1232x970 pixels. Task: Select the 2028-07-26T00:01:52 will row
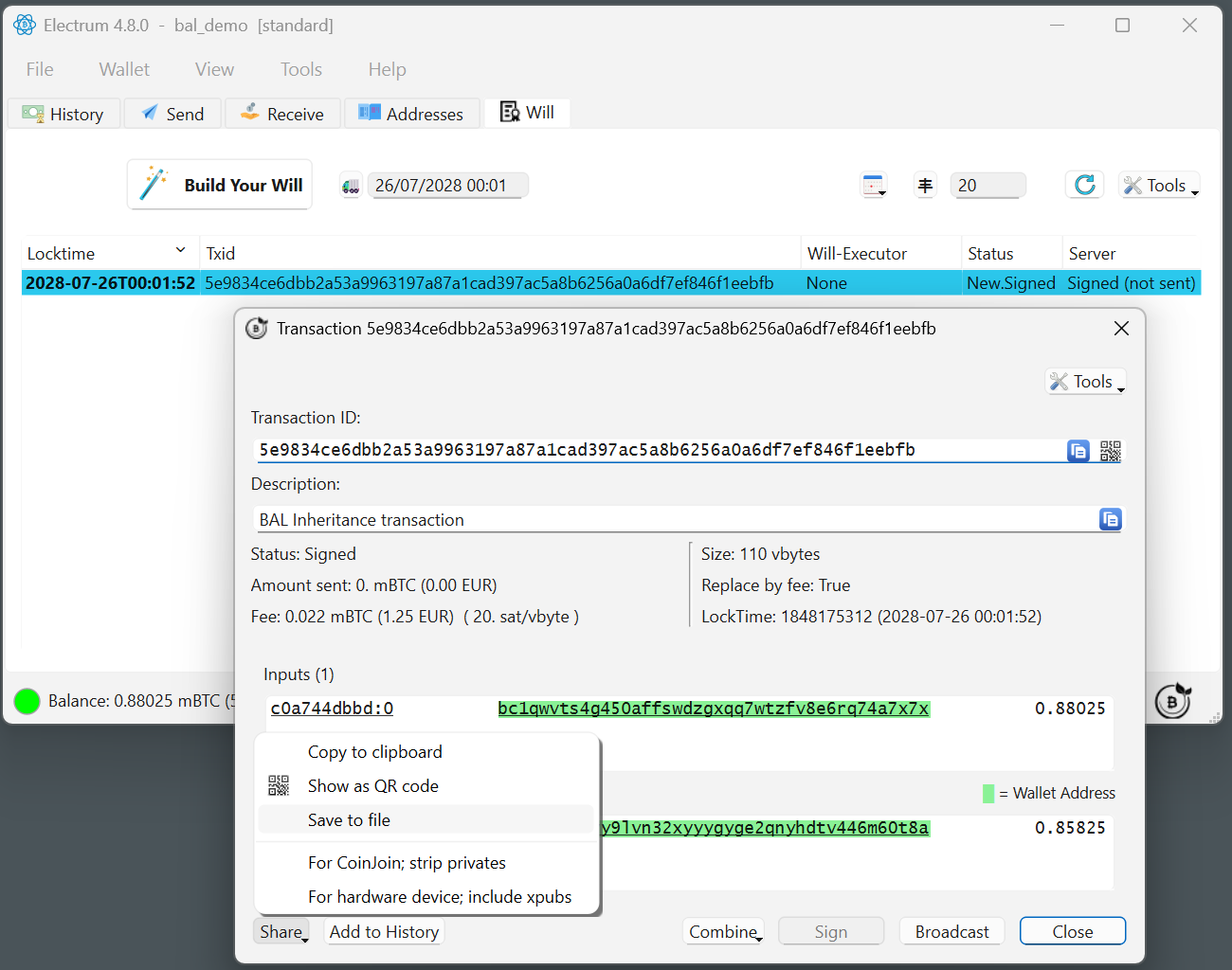pos(611,283)
